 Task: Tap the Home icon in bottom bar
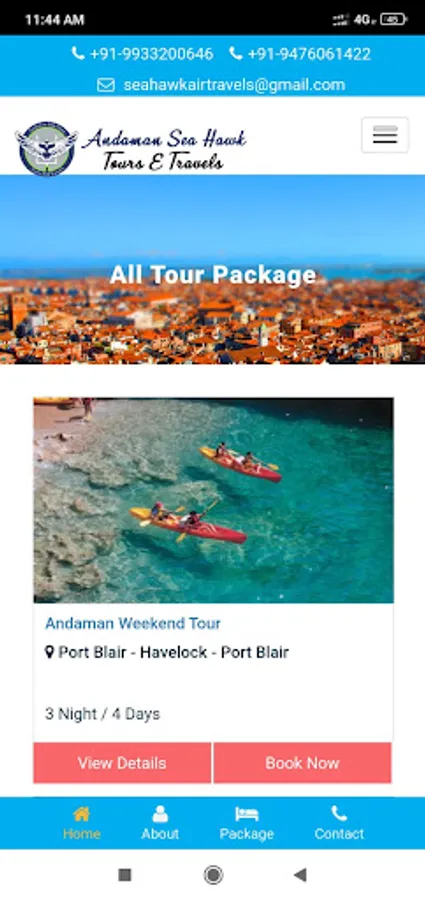point(82,813)
